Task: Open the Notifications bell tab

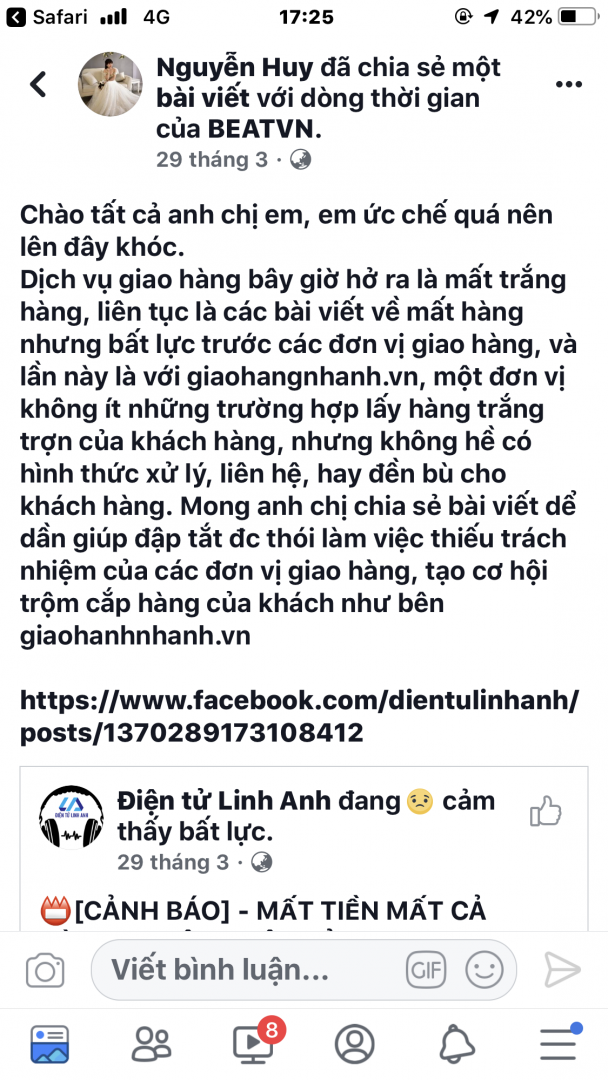Action: tap(457, 1044)
